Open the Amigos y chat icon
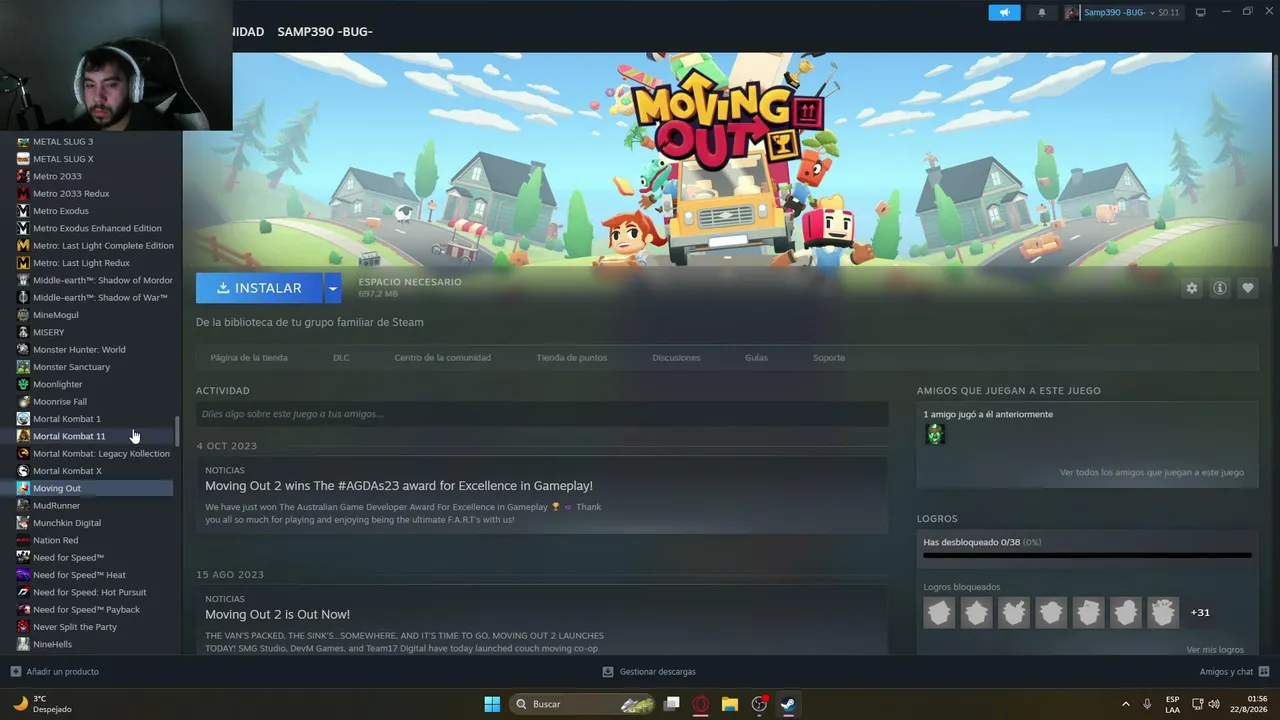This screenshot has height=720, width=1280. (1263, 671)
